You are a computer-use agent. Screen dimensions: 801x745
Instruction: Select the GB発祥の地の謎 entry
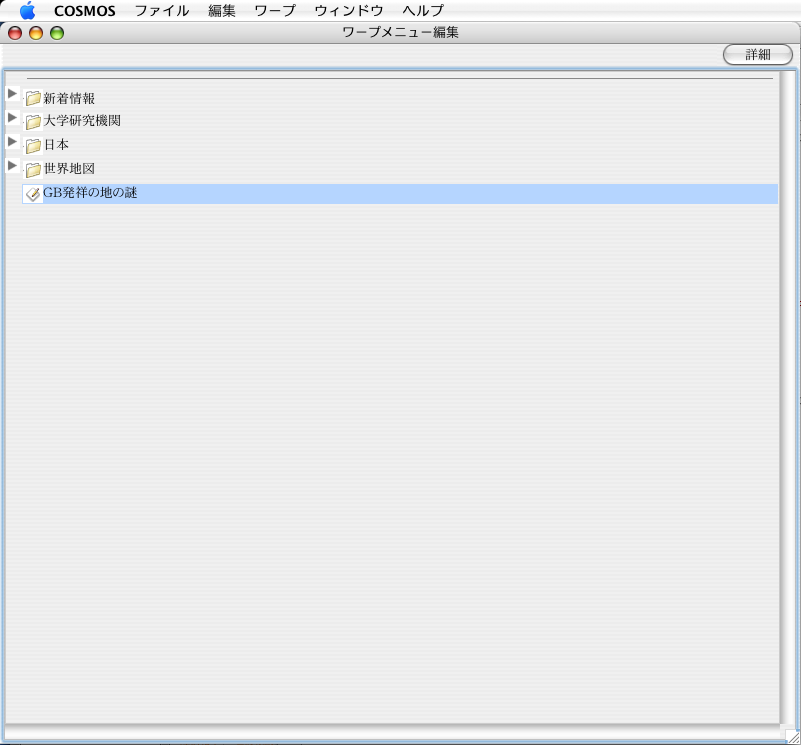point(400,194)
